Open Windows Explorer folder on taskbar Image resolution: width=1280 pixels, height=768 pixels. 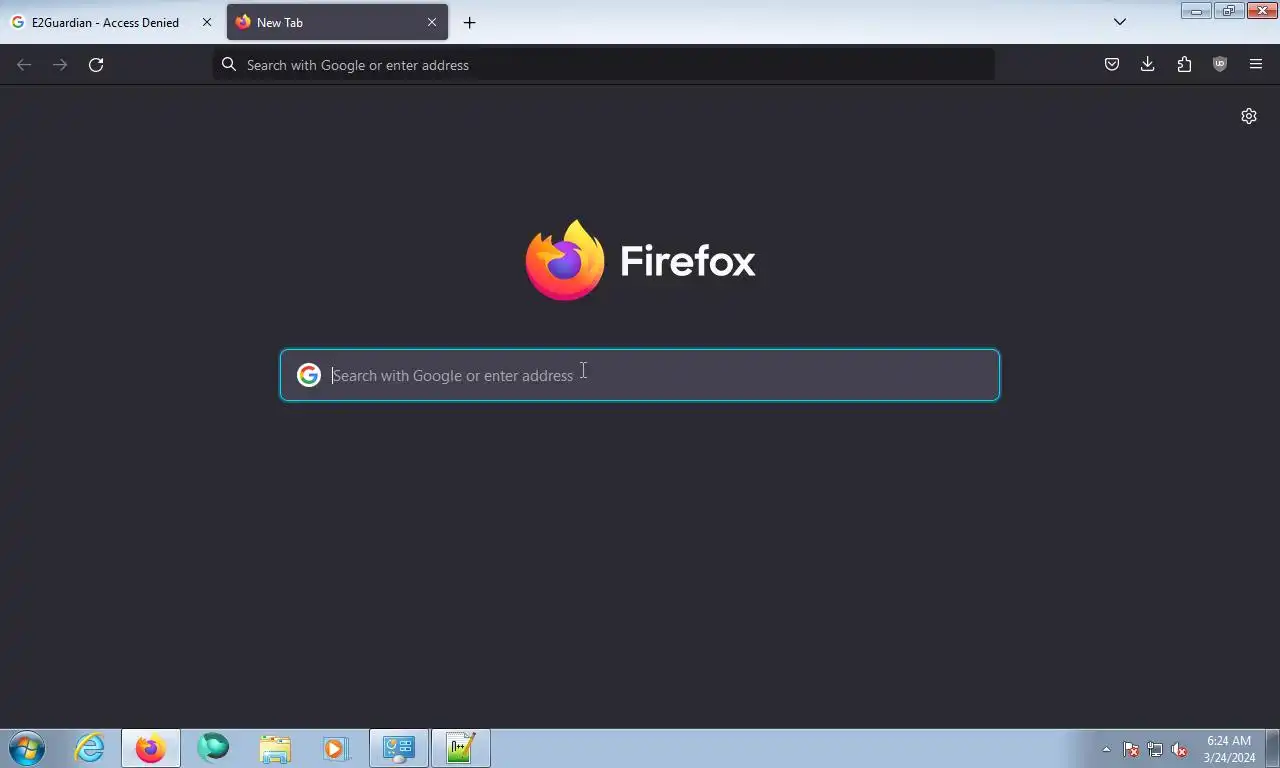click(275, 748)
